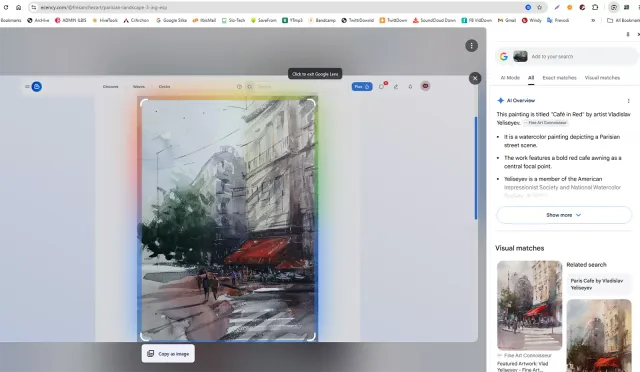Open the first visual match painting thumbnail
The height and width of the screenshot is (372, 640).
coord(529,305)
